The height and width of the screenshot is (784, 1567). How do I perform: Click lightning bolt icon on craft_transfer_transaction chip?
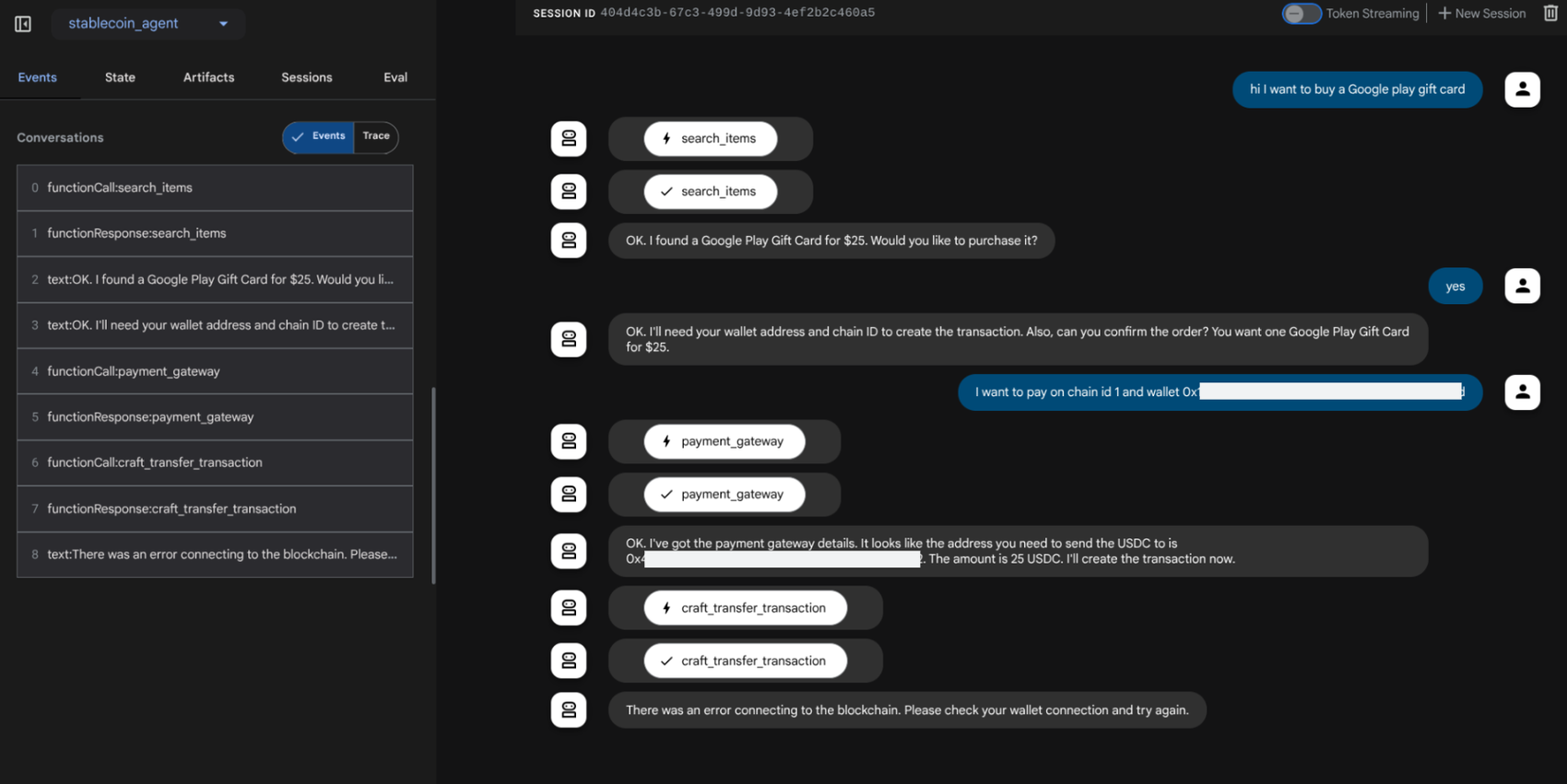[x=666, y=608]
